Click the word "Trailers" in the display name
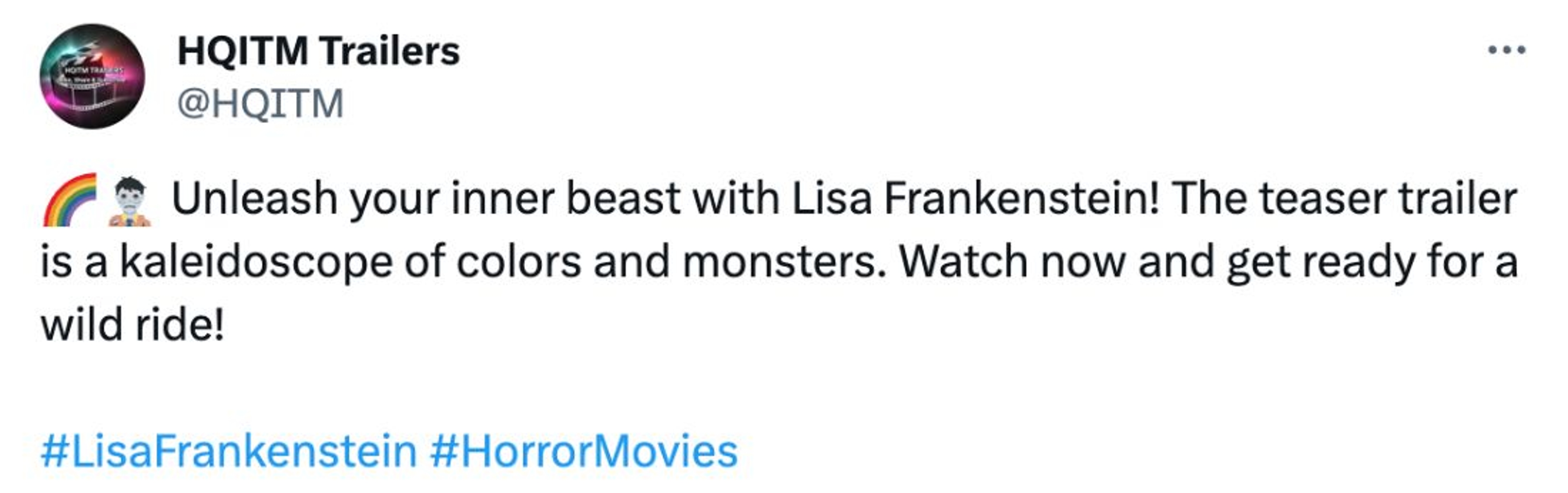This screenshot has height=493, width=1568. pyautogui.click(x=390, y=51)
